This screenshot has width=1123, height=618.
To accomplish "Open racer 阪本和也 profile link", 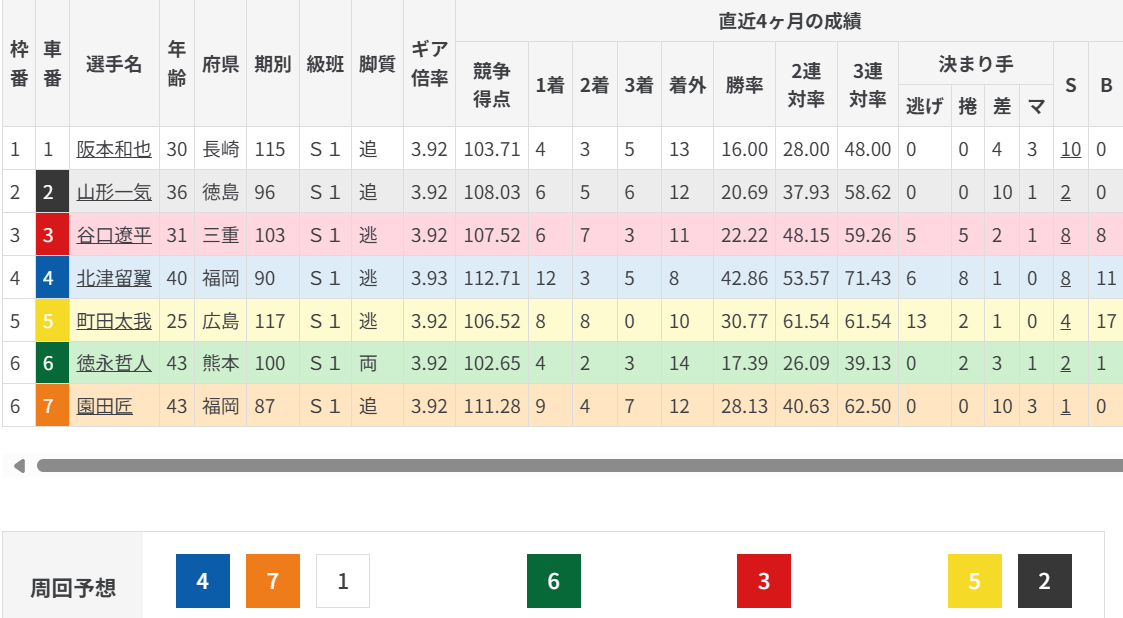I will [114, 149].
